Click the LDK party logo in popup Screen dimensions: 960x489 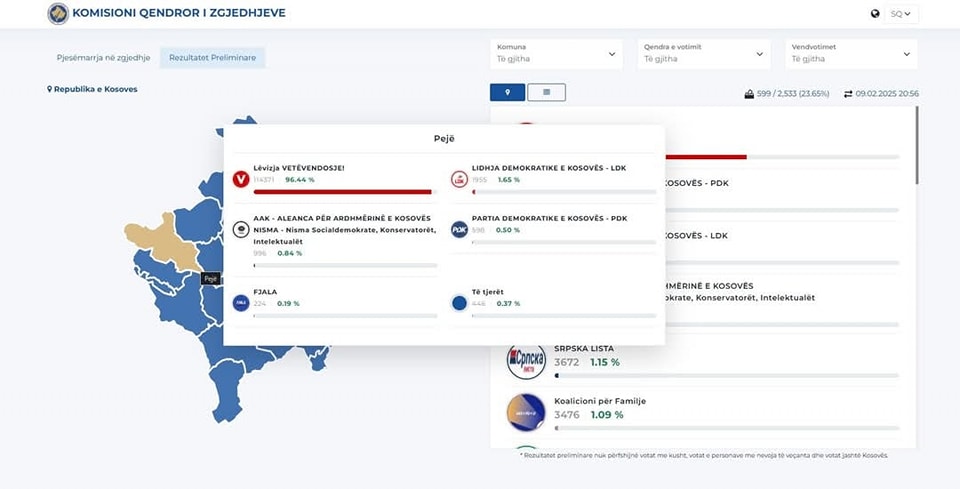(x=459, y=179)
